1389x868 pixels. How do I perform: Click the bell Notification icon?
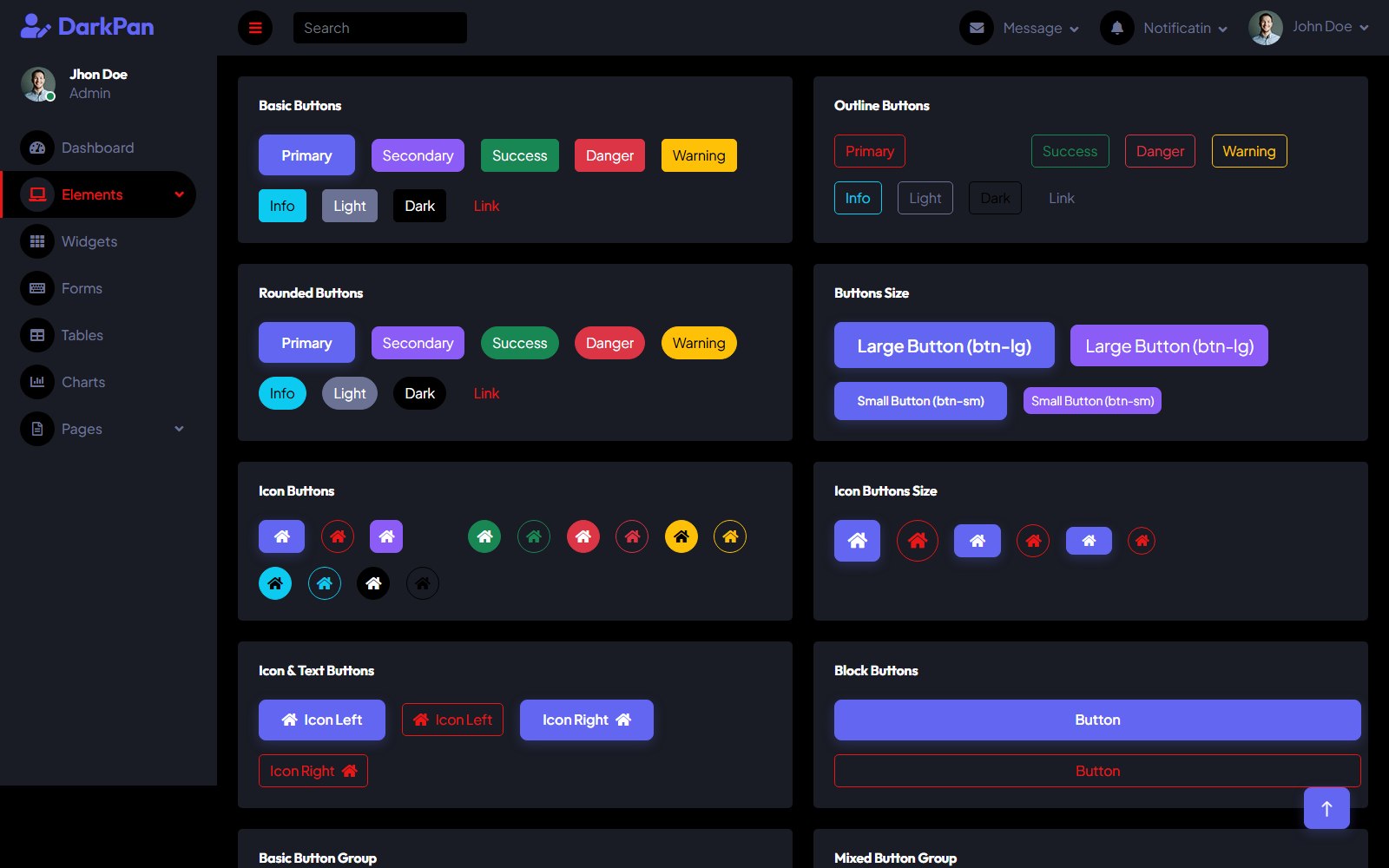pos(1117,28)
